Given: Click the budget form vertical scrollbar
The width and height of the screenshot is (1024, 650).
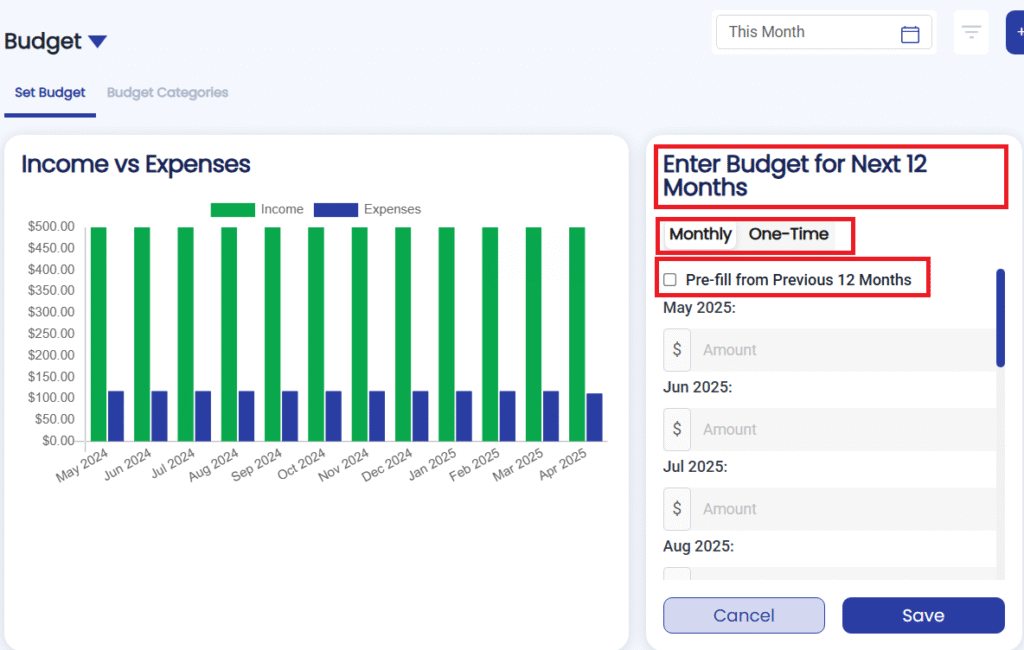Looking at the screenshot, I should click(1000, 318).
